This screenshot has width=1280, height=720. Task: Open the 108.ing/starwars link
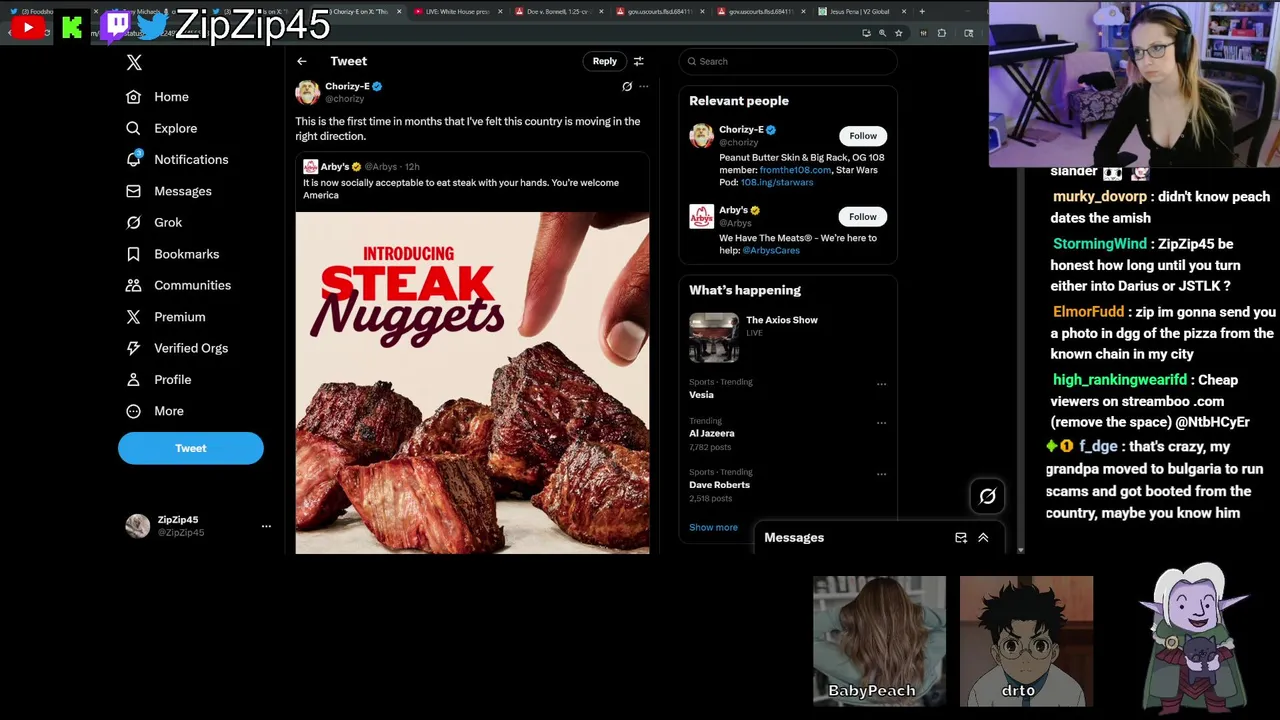tap(777, 183)
